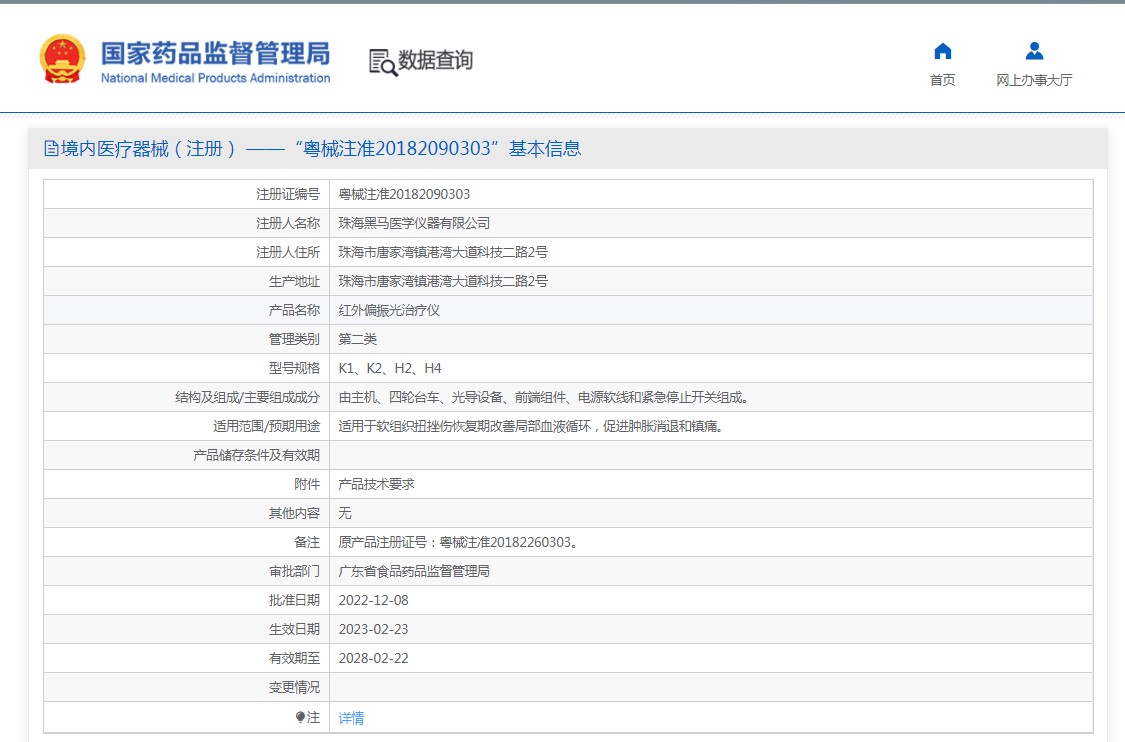Click the approval date 2022-12-08
Image resolution: width=1125 pixels, height=742 pixels.
click(x=373, y=600)
